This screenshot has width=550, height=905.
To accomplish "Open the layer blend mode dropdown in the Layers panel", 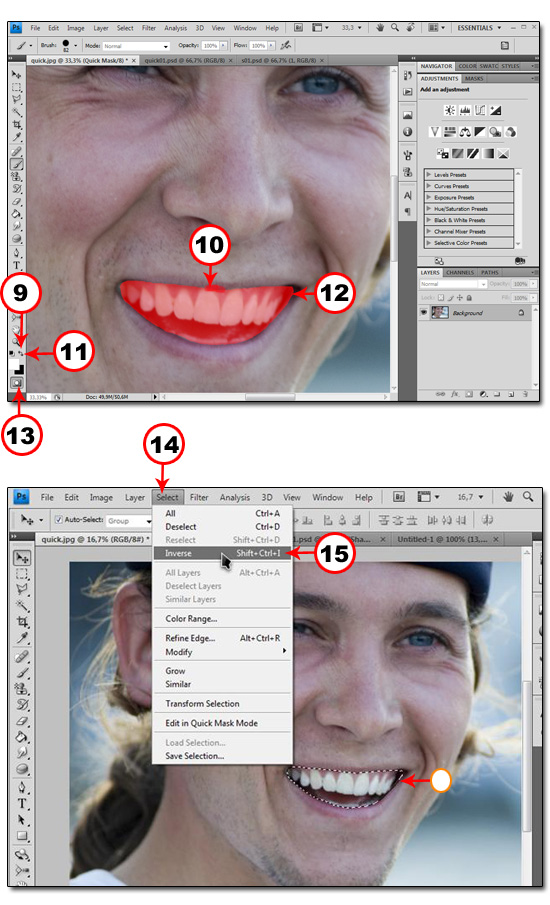I will [453, 284].
